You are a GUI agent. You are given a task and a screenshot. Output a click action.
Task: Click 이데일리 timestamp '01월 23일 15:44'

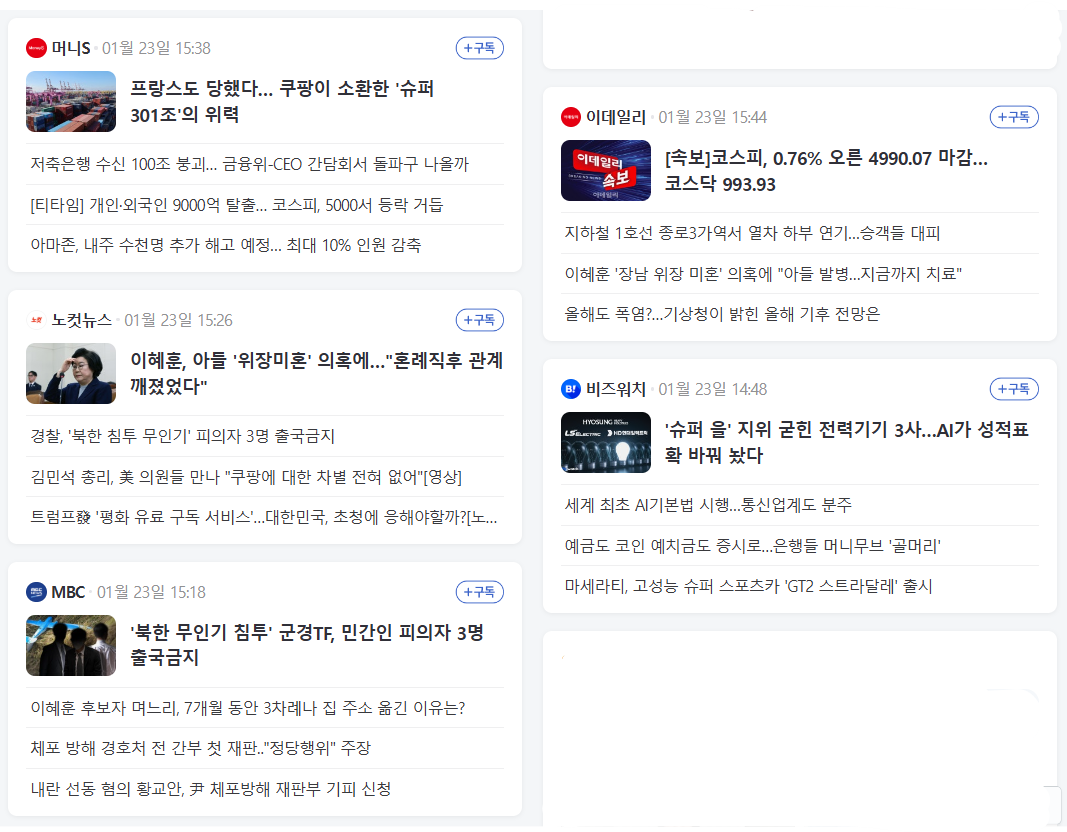[712, 117]
